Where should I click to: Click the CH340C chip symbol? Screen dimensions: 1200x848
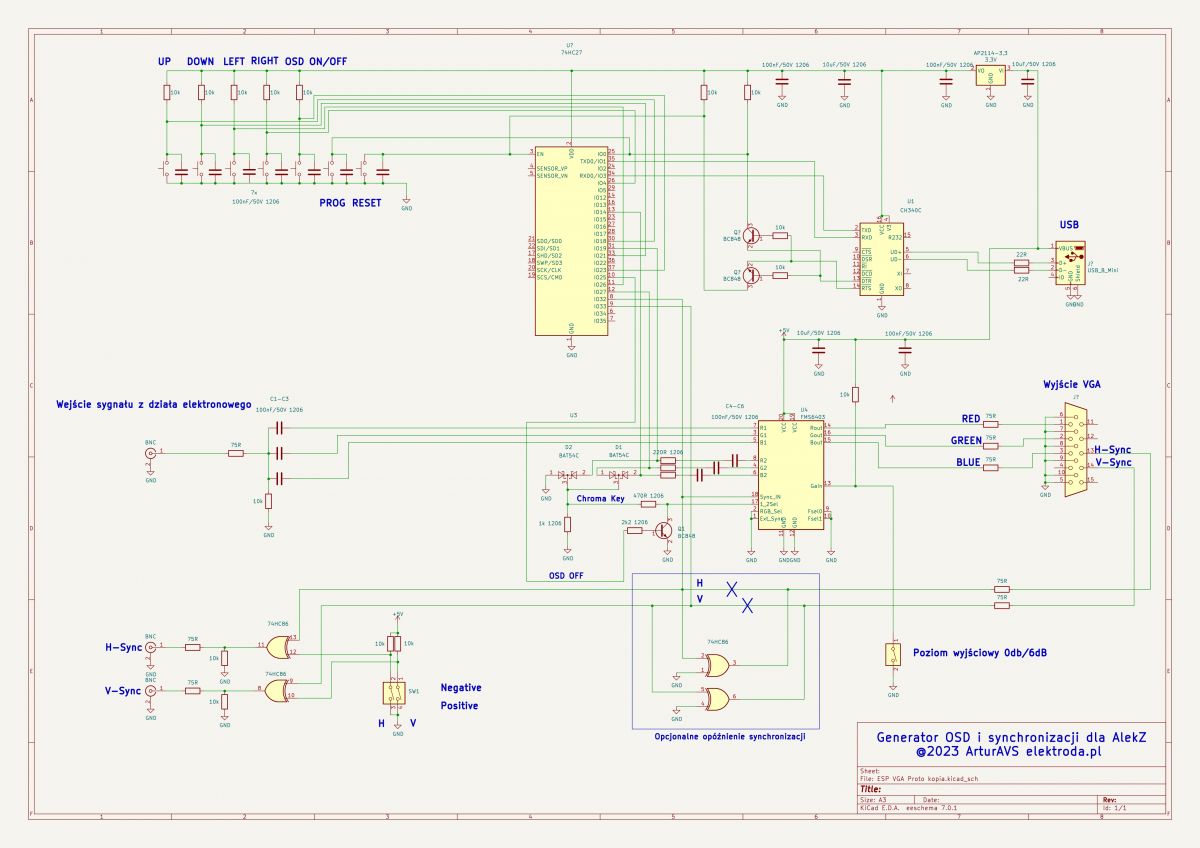click(x=882, y=259)
